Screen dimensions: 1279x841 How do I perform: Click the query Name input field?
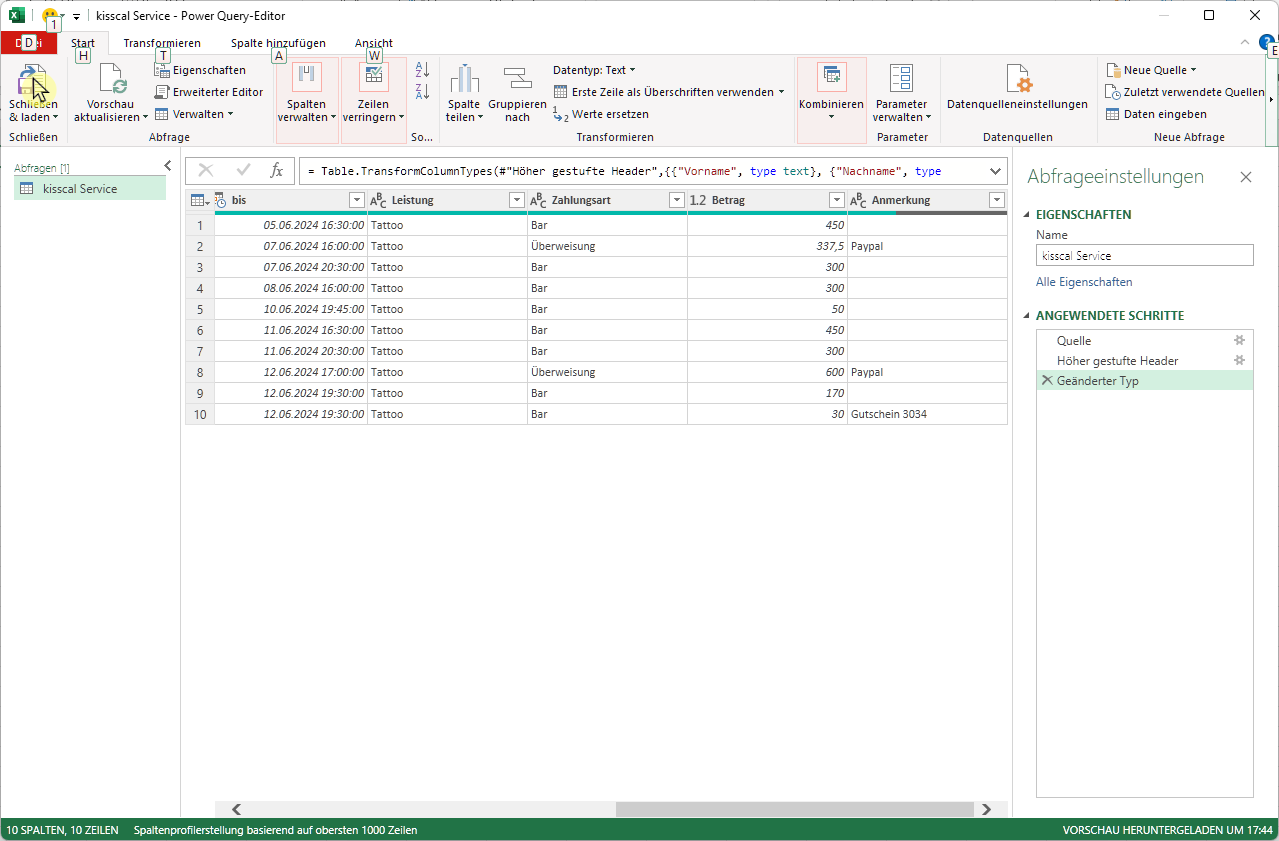[1144, 256]
